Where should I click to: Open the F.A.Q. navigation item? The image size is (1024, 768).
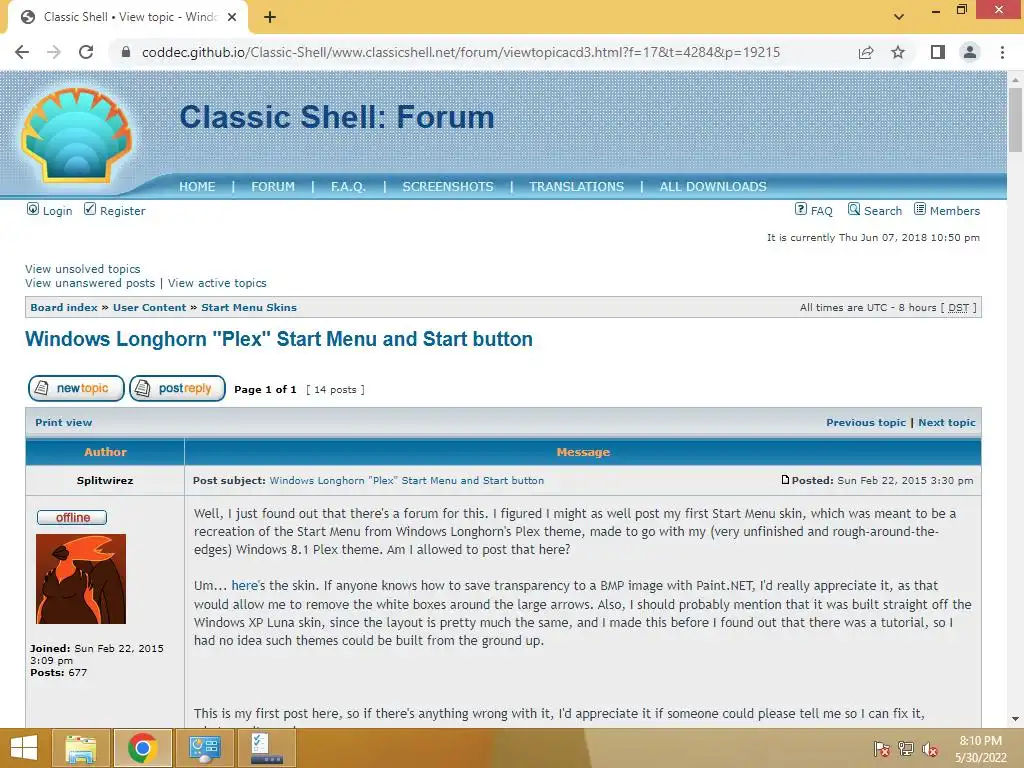click(x=348, y=187)
